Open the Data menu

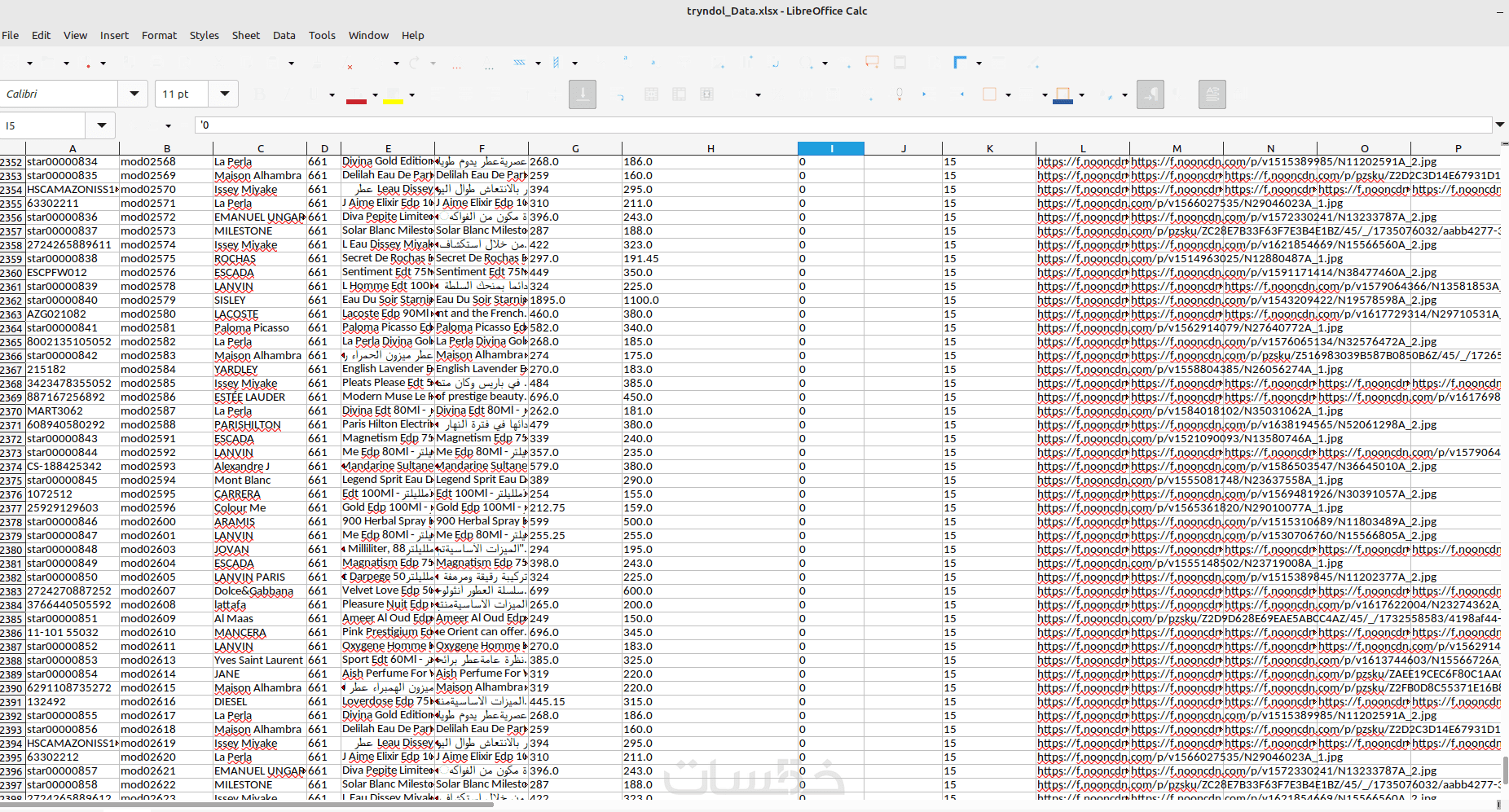pyautogui.click(x=284, y=35)
